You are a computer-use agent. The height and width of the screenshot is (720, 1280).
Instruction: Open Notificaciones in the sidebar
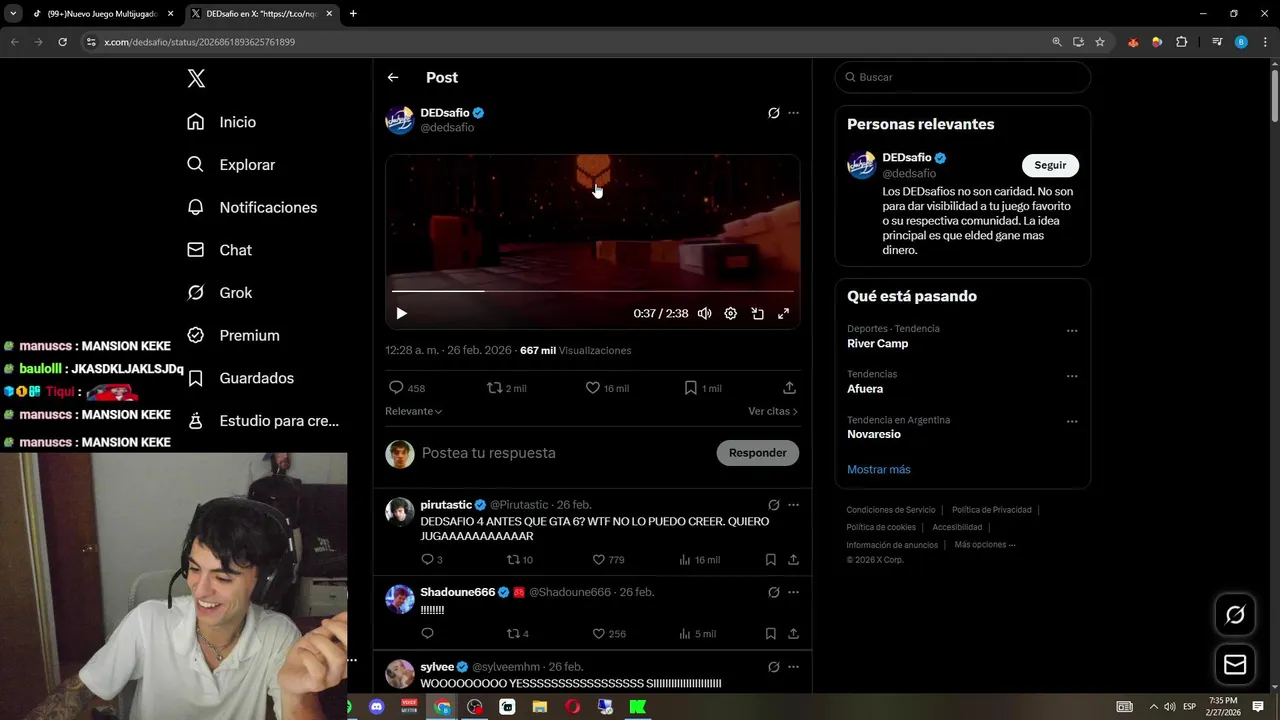[x=251, y=207]
